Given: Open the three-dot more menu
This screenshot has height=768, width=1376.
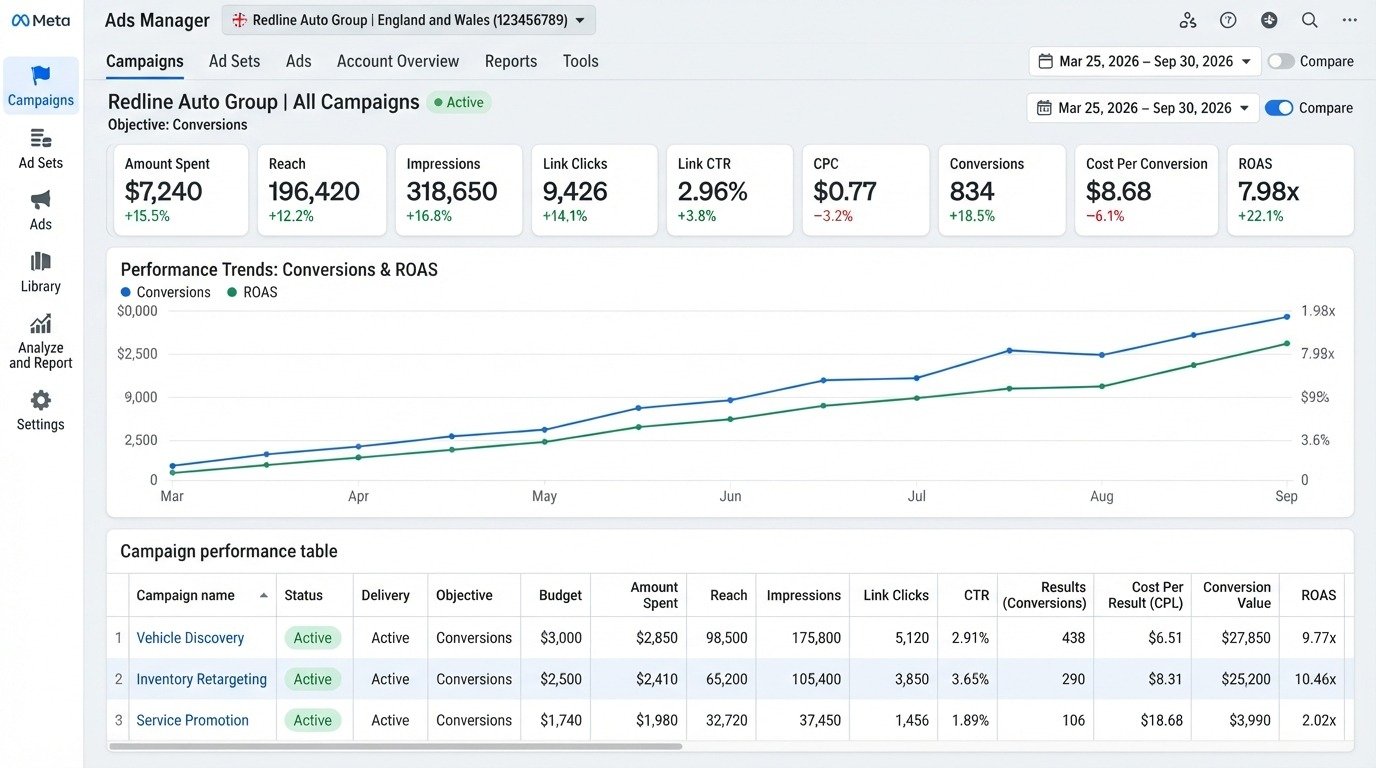Looking at the screenshot, I should 1350,20.
